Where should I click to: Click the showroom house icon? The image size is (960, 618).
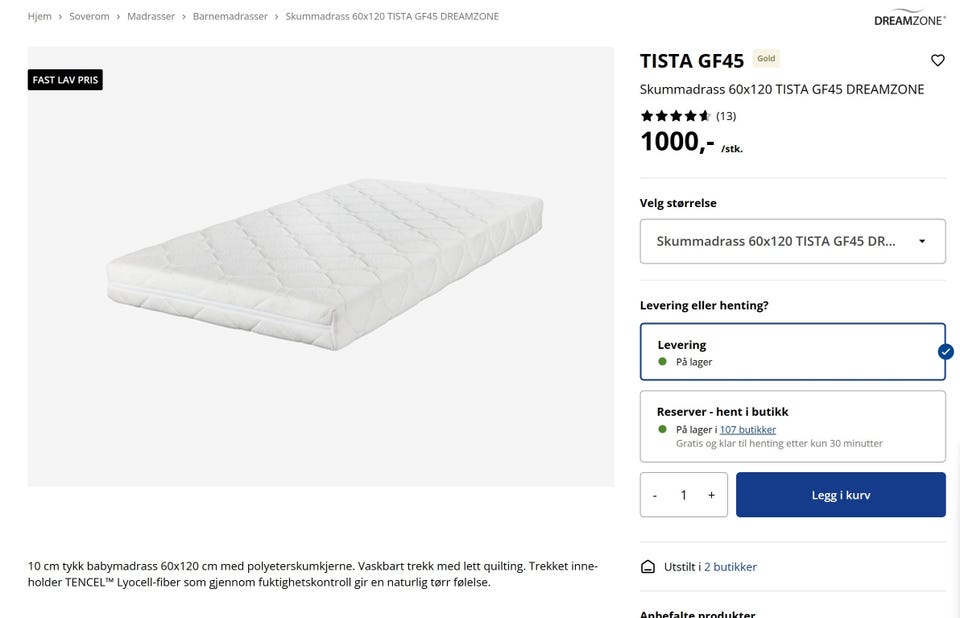pyautogui.click(x=648, y=567)
